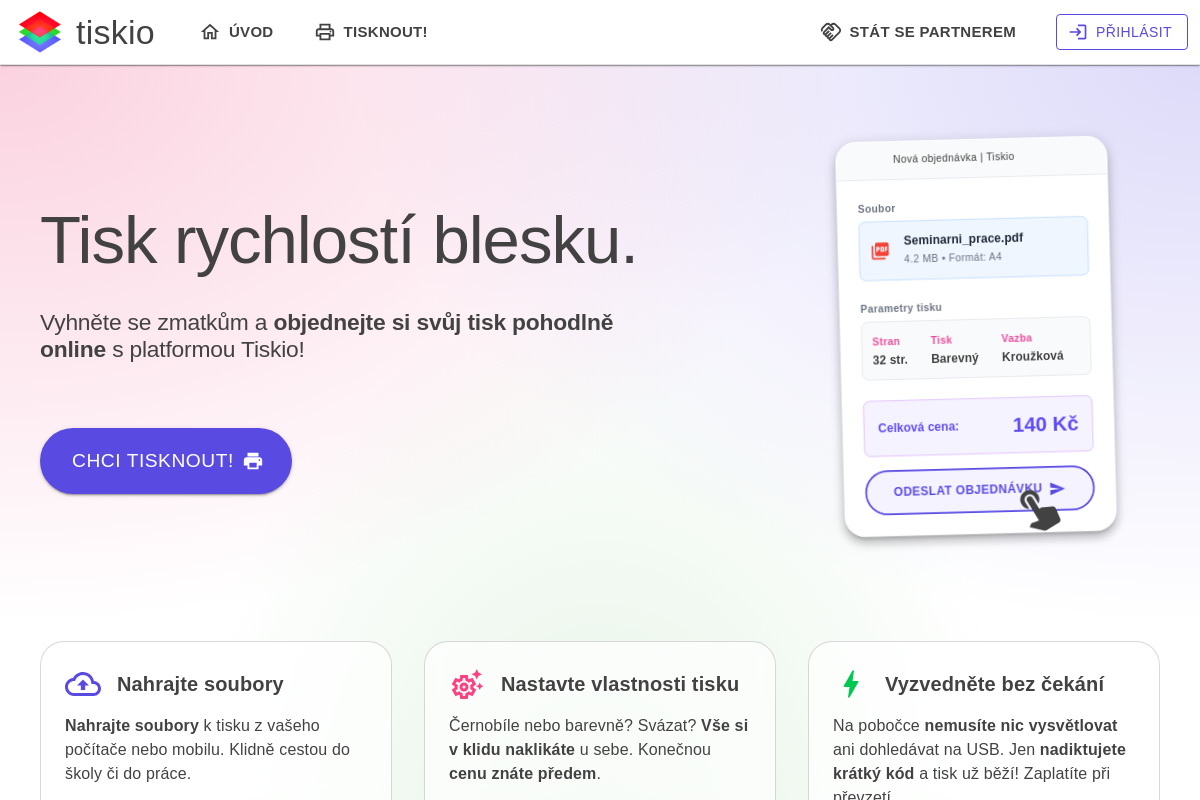
Task: Click the pointing hand cursor icon
Action: click(x=1040, y=509)
